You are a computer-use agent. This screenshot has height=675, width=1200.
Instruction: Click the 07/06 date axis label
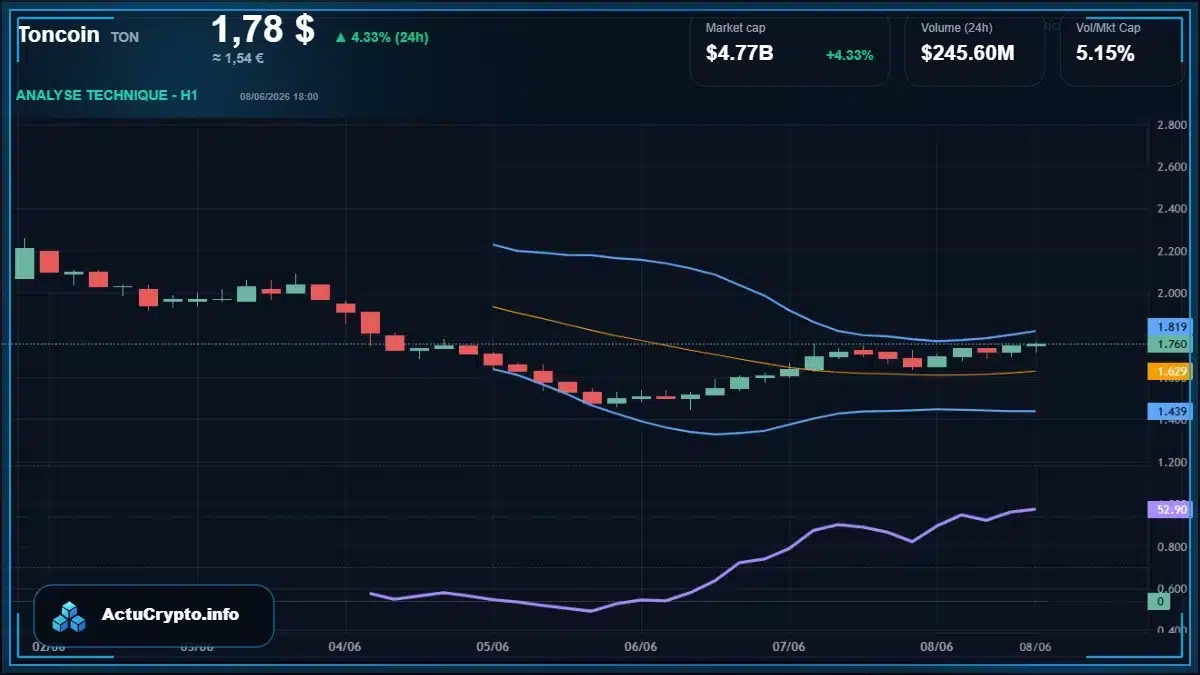coord(789,647)
